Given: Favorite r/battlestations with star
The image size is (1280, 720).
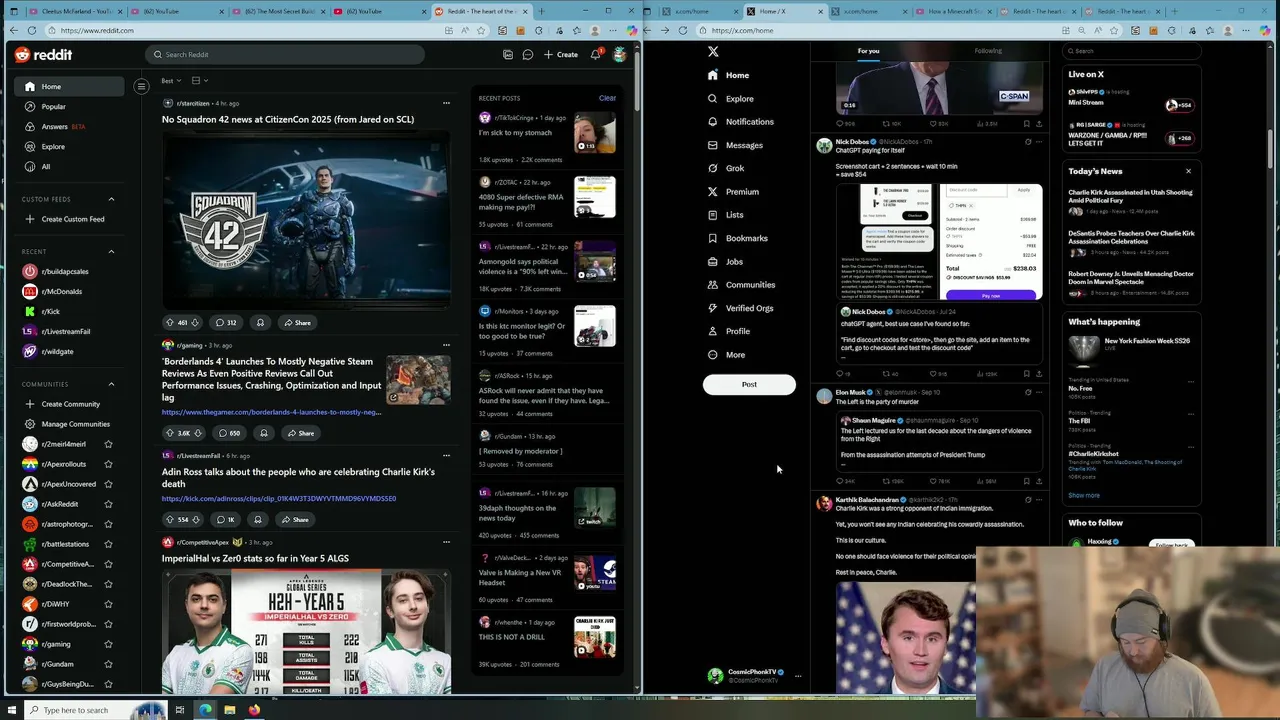Looking at the screenshot, I should [x=108, y=544].
